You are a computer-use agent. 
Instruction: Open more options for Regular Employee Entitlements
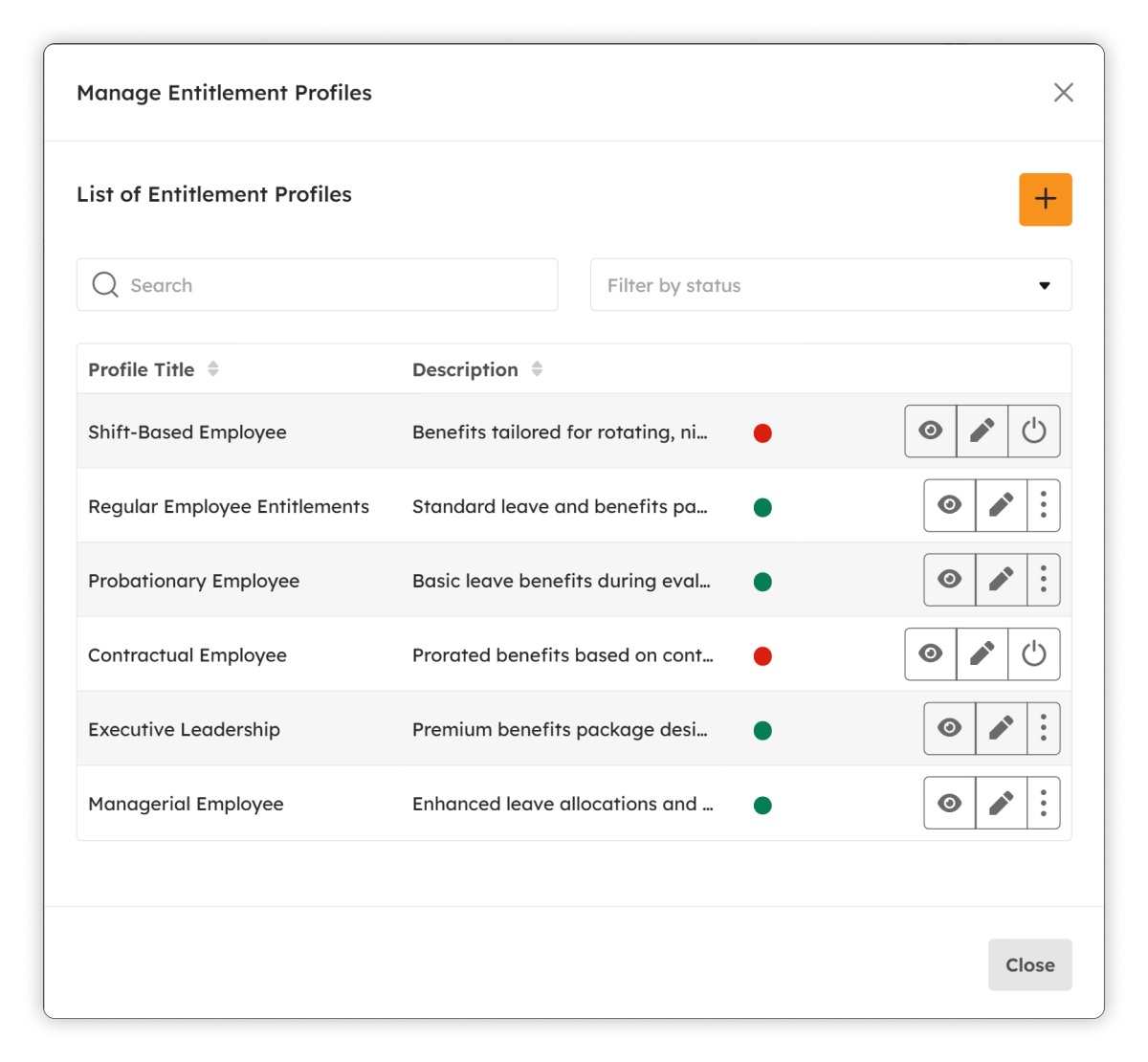coord(1044,505)
